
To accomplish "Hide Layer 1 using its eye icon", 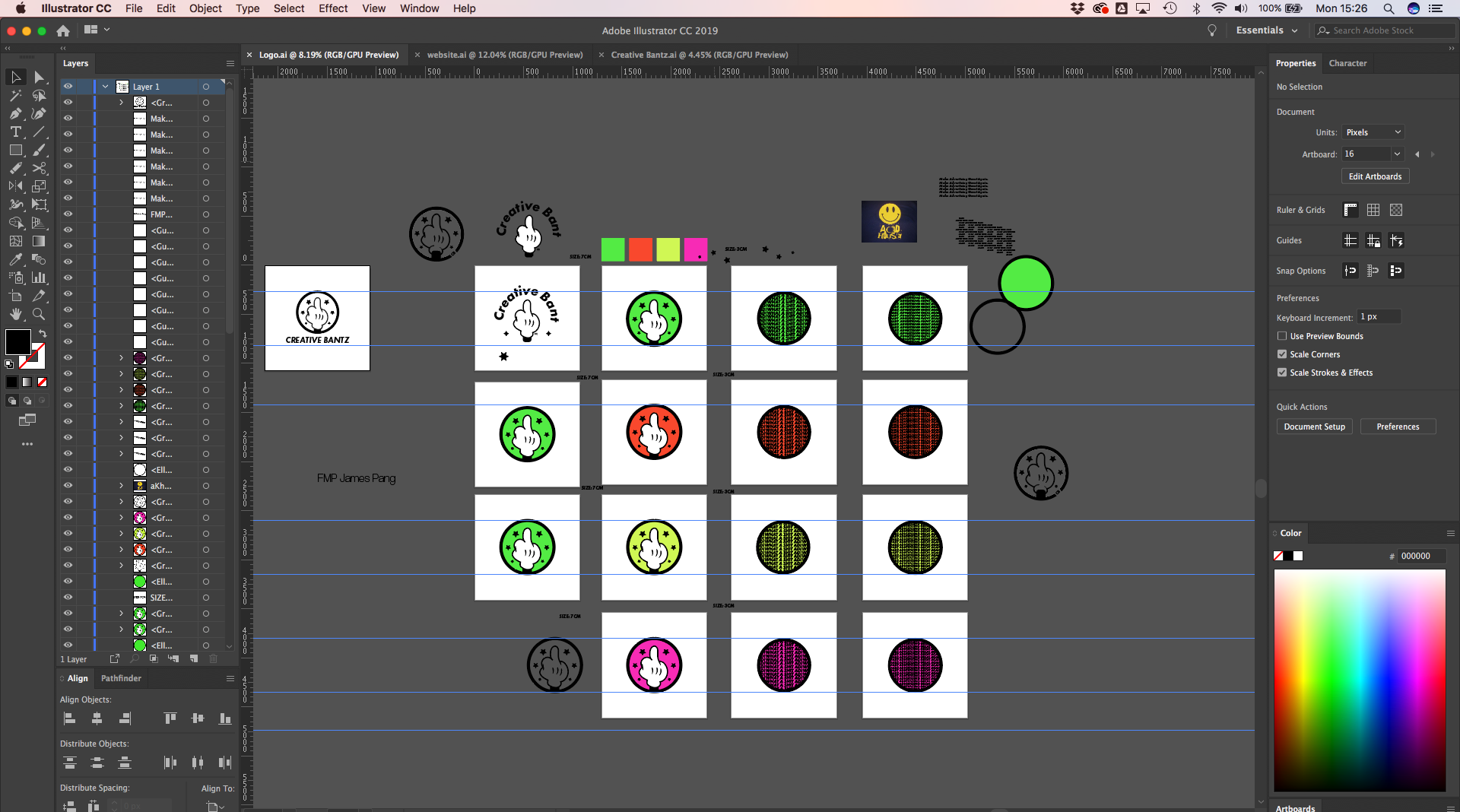I will [x=68, y=87].
